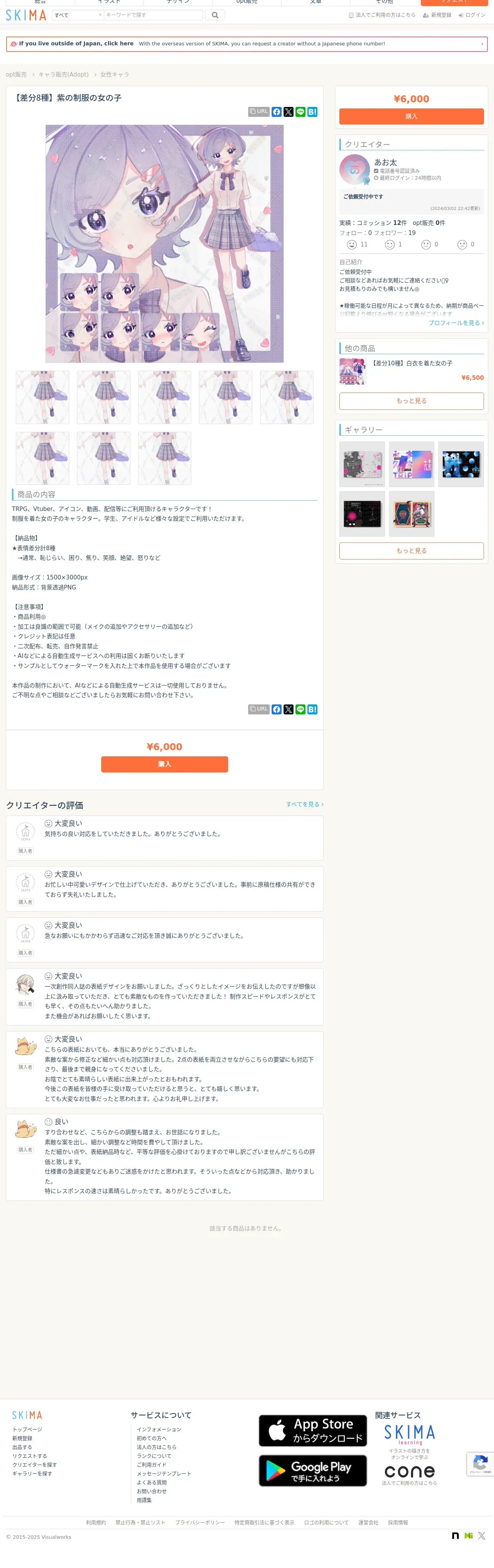
Task: Expand the overseas banner chevron arrow
Action: click(x=482, y=44)
